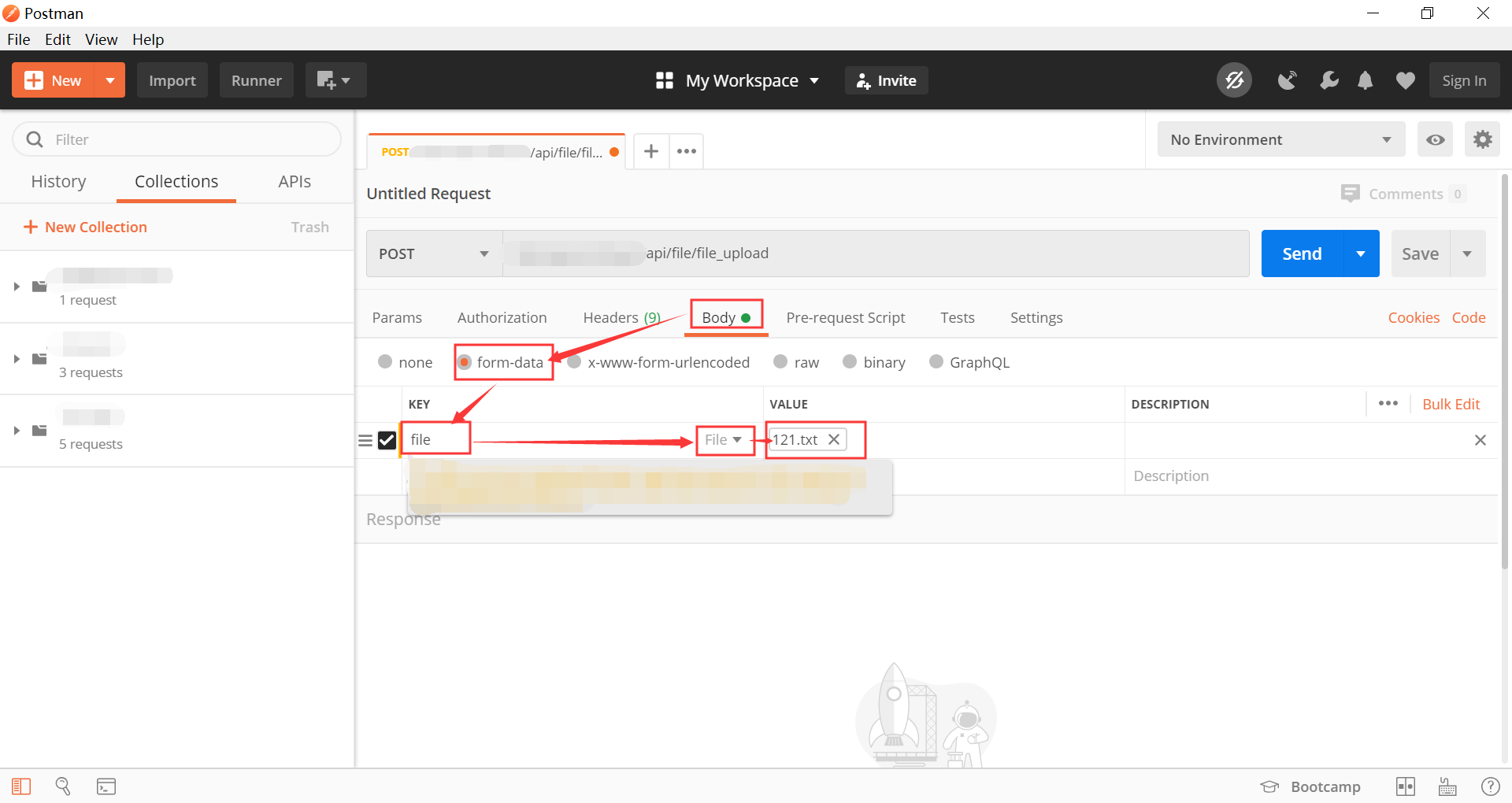Click the Runner button
Screen dimensions: 1512x803
point(257,80)
